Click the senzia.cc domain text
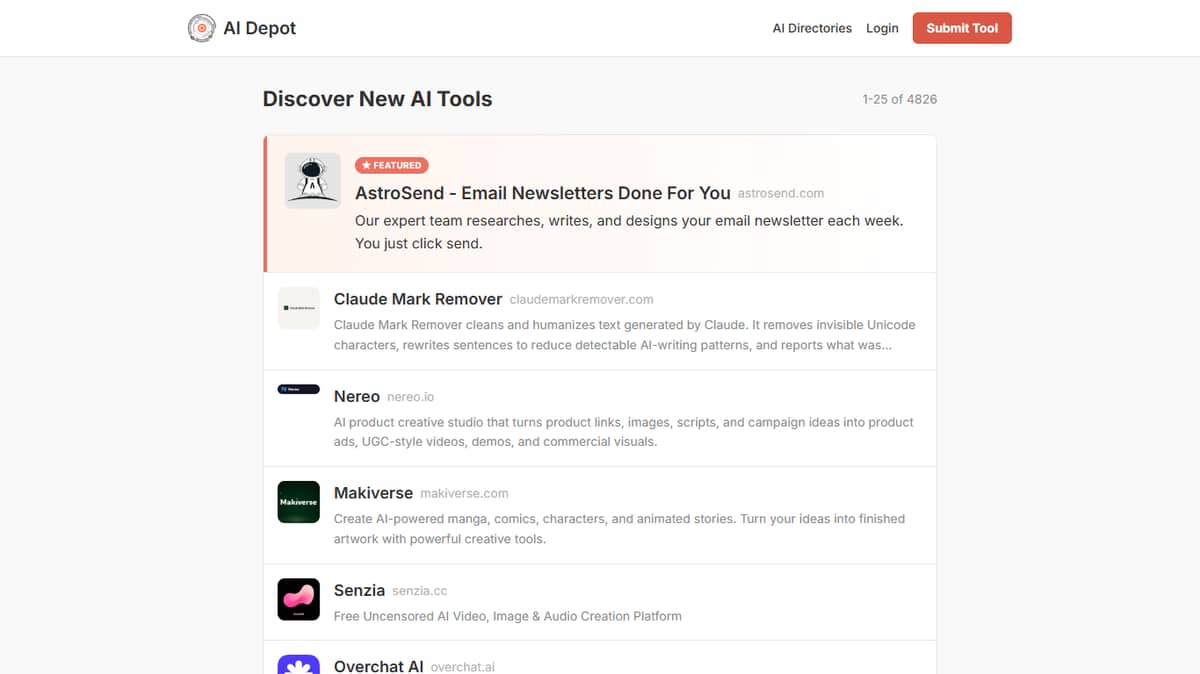The image size is (1200, 674). [420, 591]
